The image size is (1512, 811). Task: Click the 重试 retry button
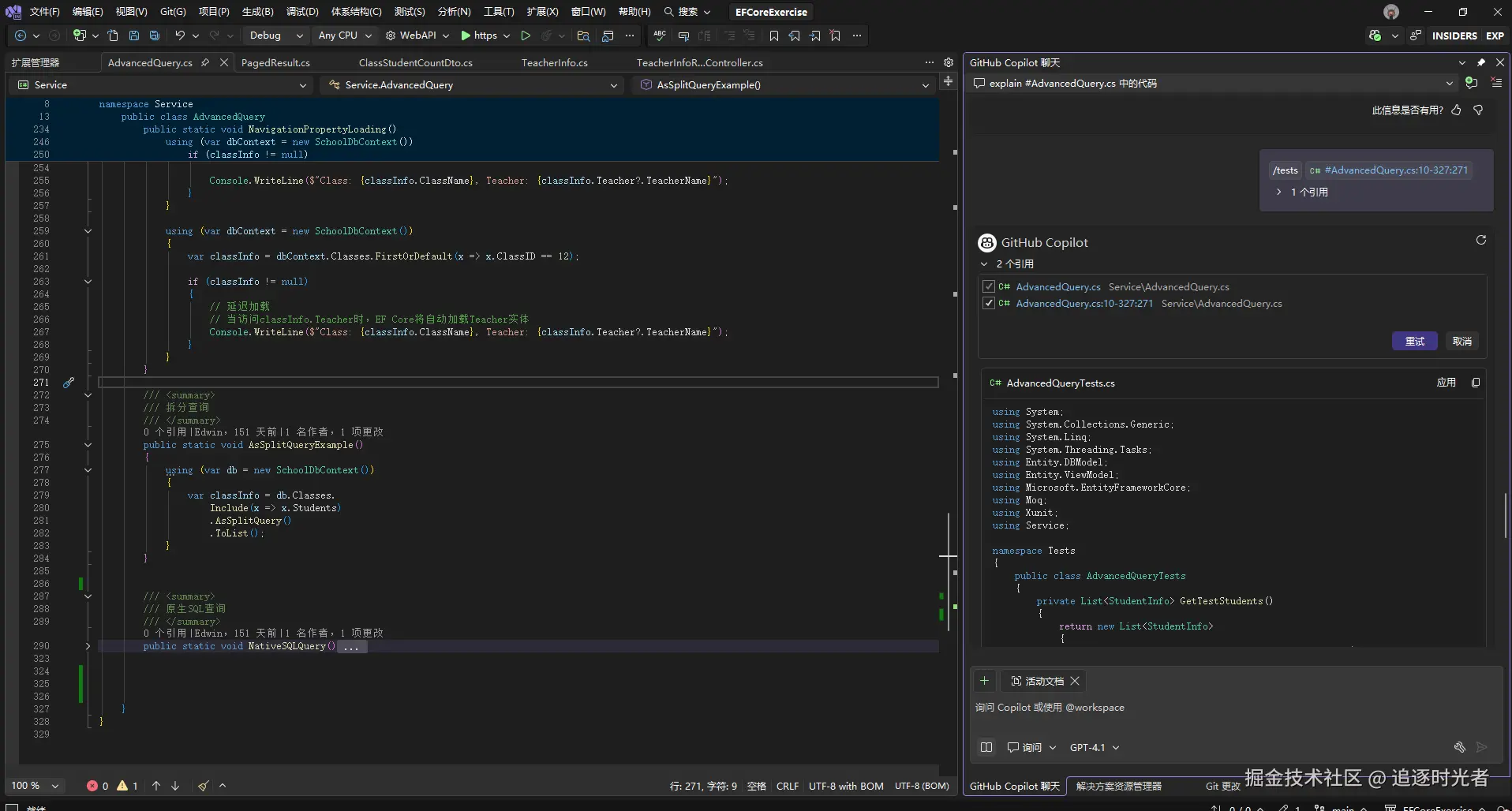(x=1414, y=341)
